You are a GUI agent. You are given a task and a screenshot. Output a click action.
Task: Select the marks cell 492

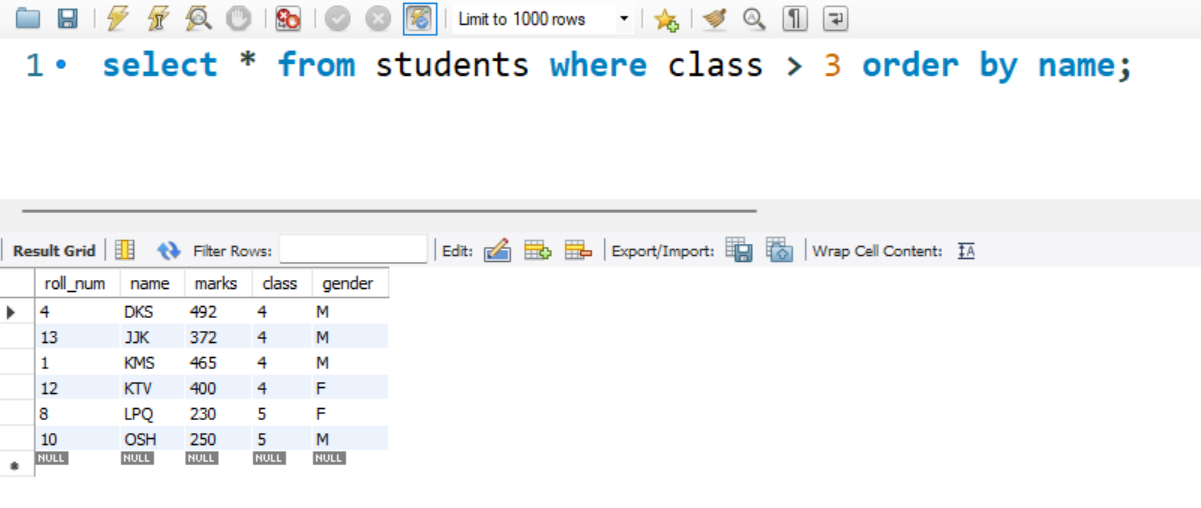(x=218, y=311)
